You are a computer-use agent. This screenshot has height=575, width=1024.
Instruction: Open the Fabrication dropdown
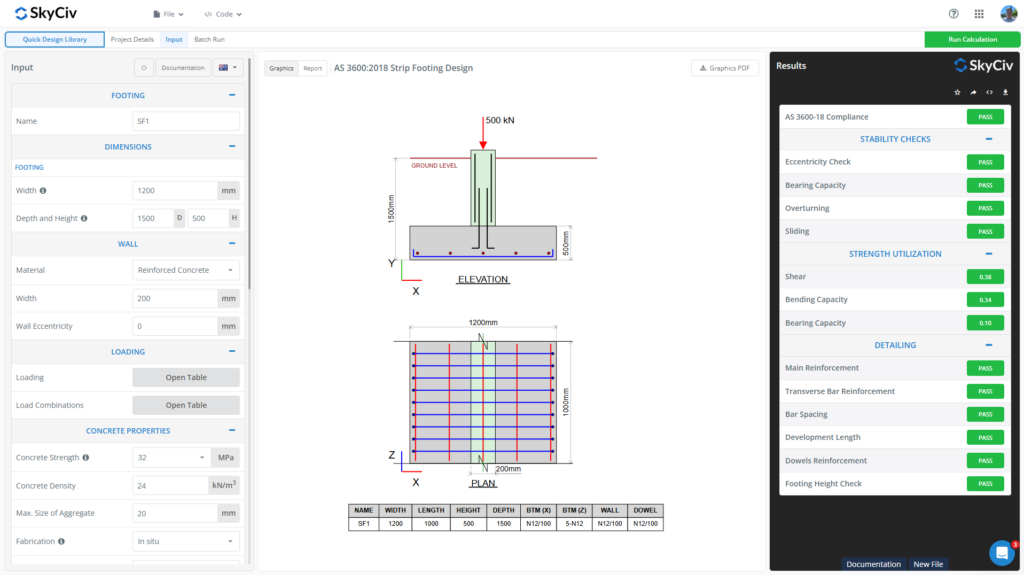coord(185,541)
